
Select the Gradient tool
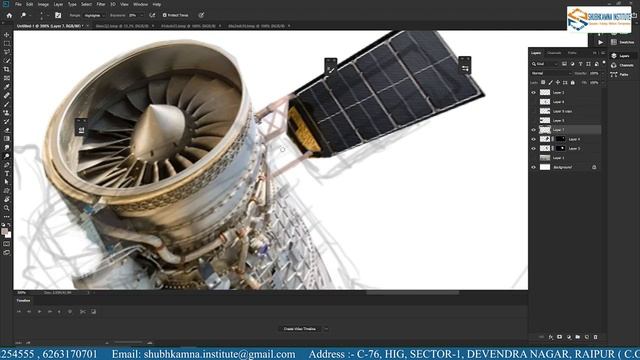tap(7, 139)
